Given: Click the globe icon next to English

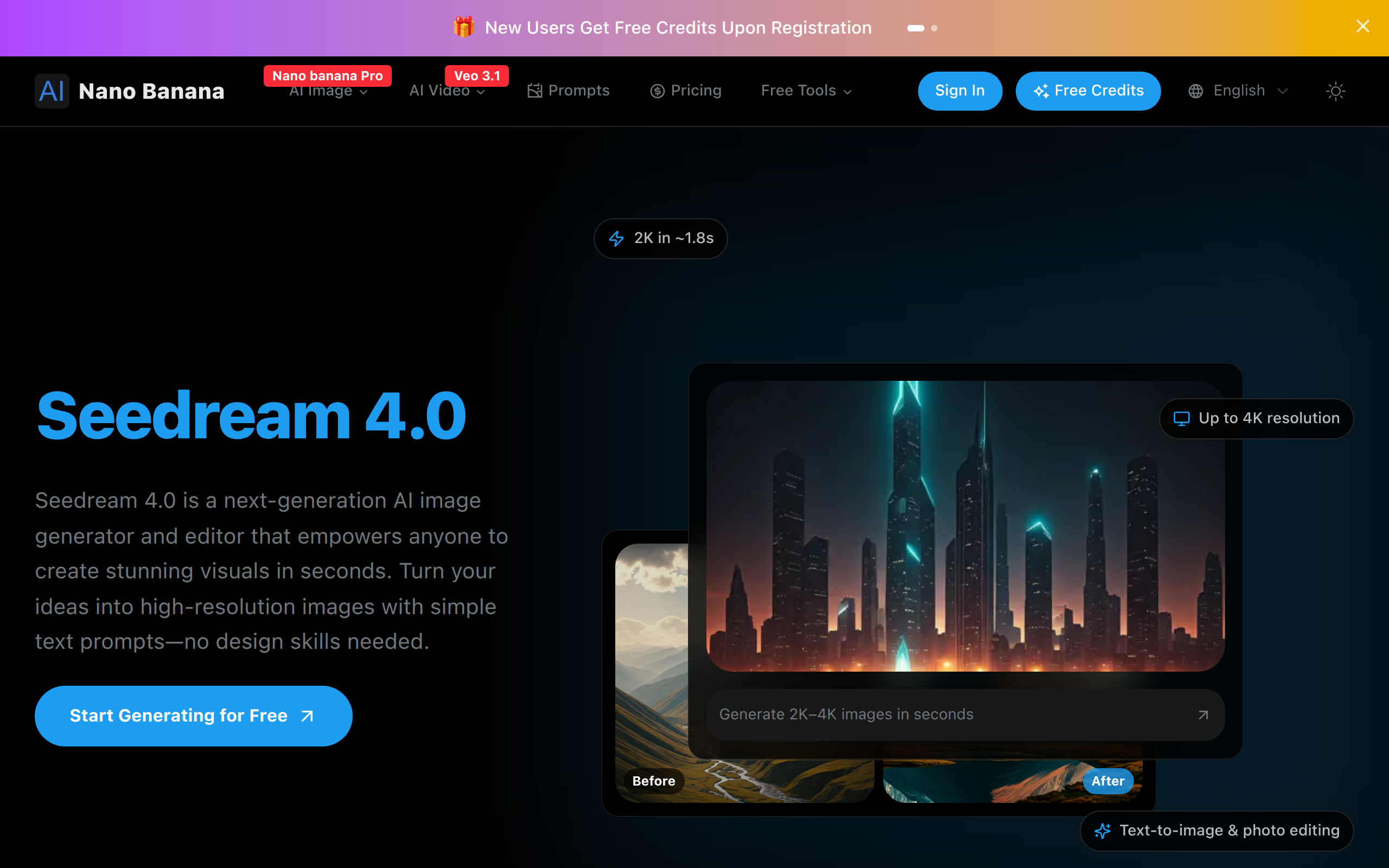Looking at the screenshot, I should (1196, 91).
